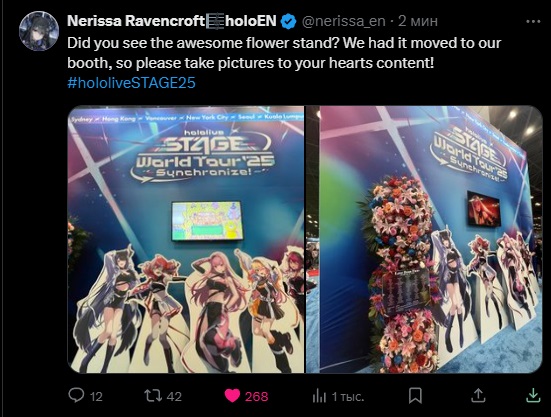This screenshot has height=417, width=551.
Task: Open the 2 мин timestamp link
Action: (418, 21)
